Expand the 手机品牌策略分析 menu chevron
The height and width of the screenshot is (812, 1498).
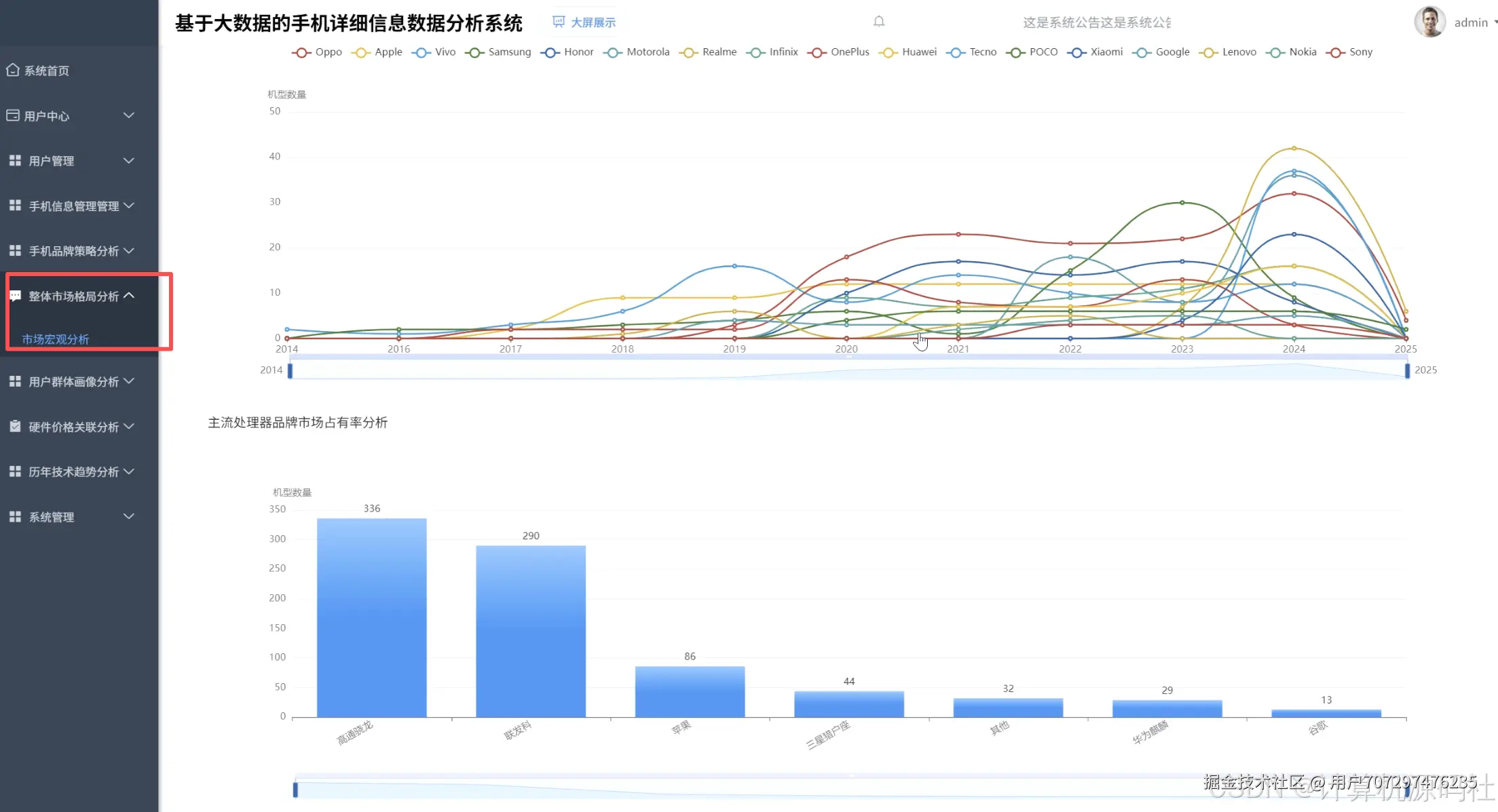[129, 250]
